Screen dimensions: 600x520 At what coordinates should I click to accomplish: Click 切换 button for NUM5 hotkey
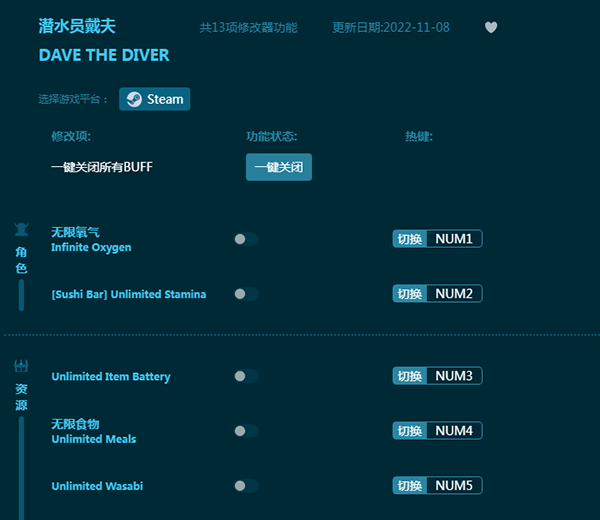(410, 486)
